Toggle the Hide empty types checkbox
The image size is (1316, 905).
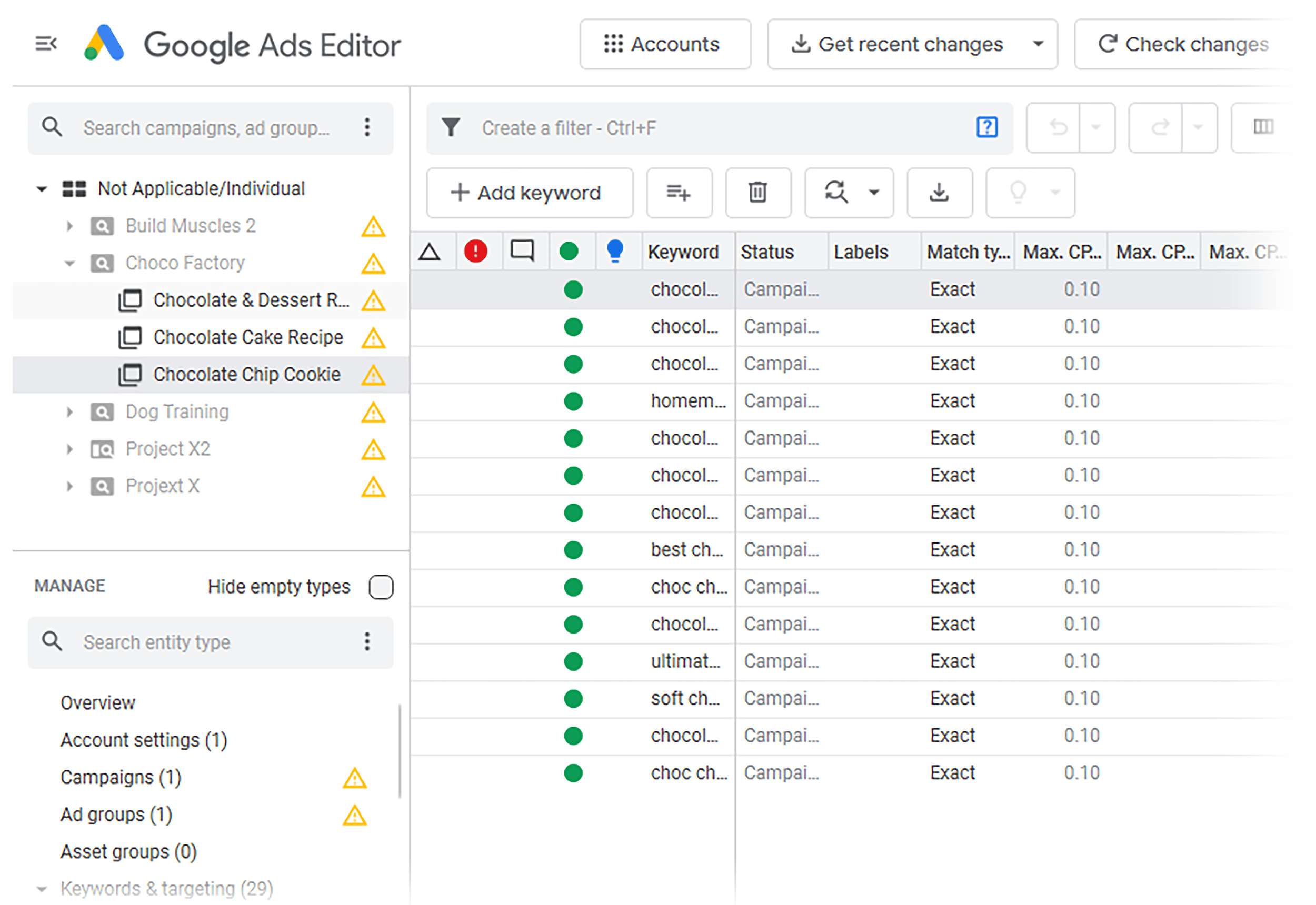pyautogui.click(x=381, y=587)
